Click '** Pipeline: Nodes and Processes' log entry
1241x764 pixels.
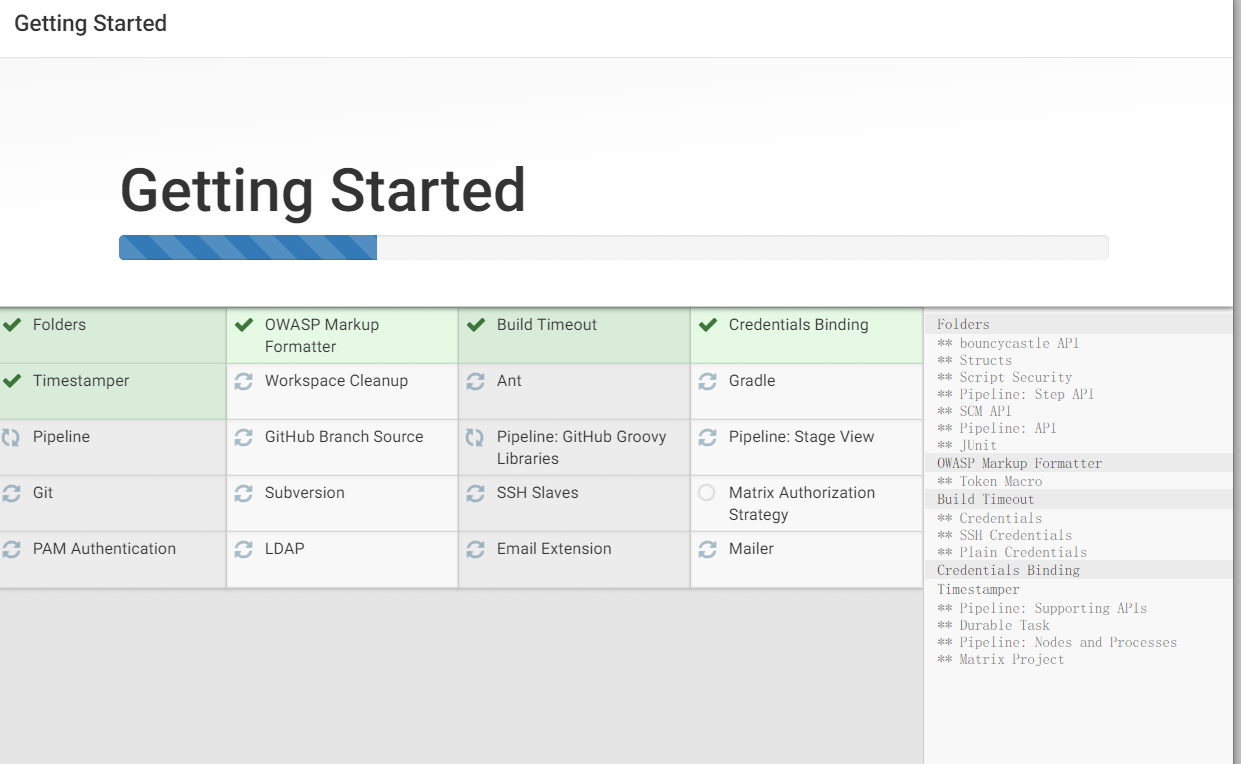coord(1057,642)
